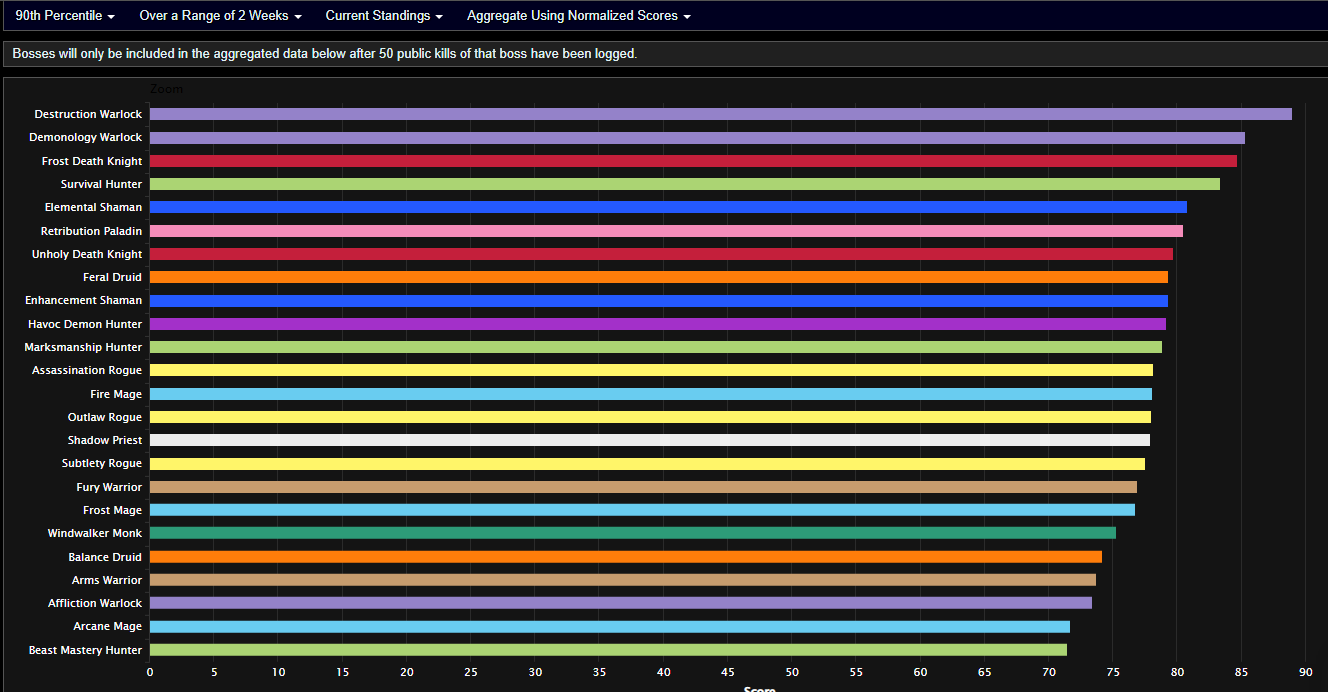Click the Frost Death Knight label
Viewport: 1328px width, 692px height.
(x=92, y=161)
